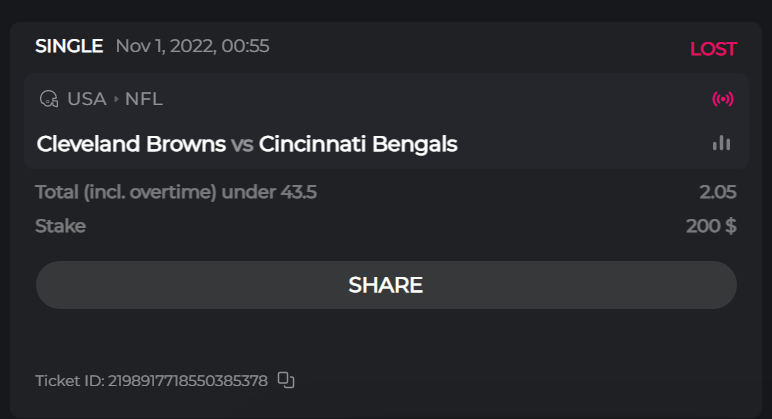
Task: Click the live broadcast signal icon
Action: point(722,99)
